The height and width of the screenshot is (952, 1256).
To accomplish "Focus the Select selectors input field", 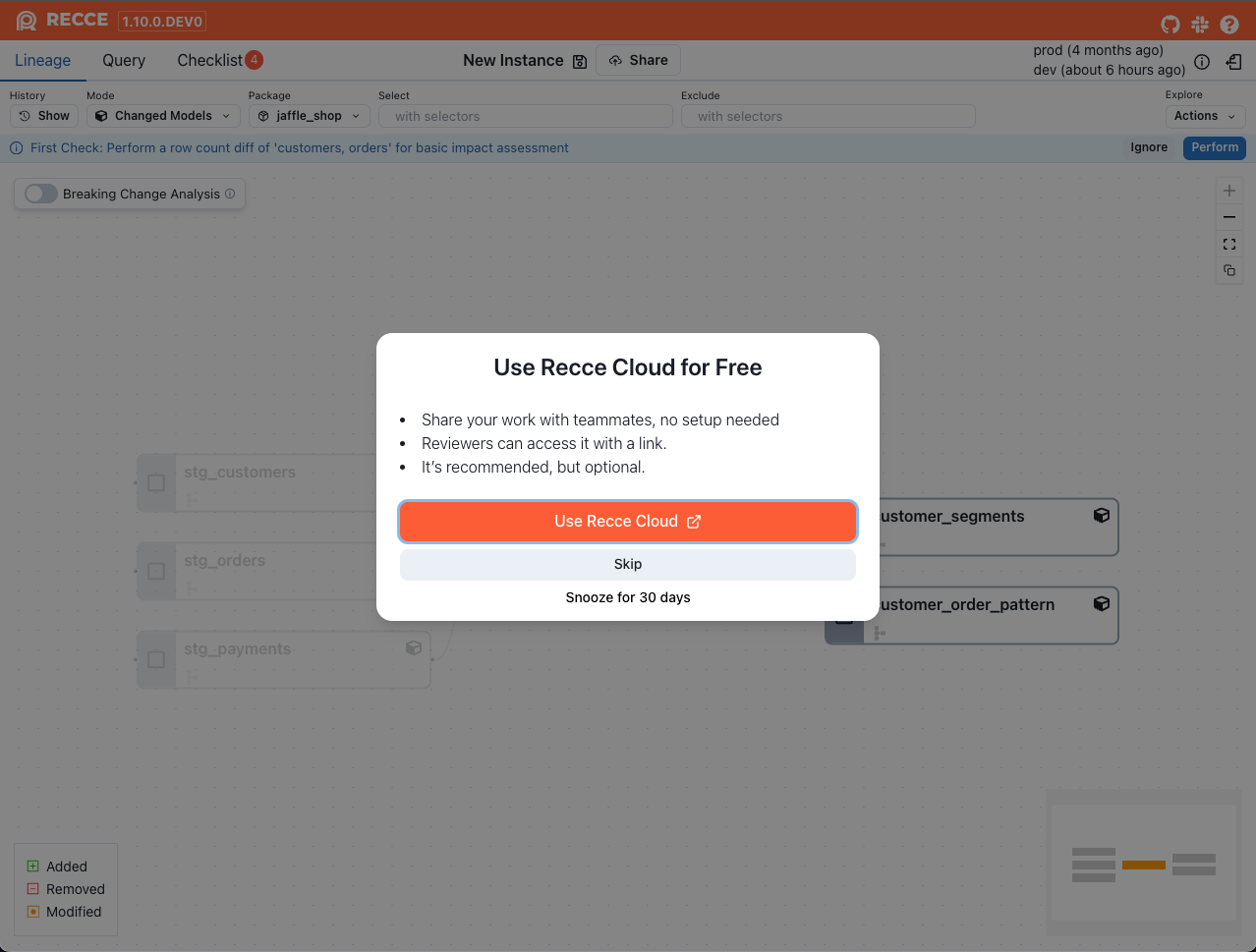I will (x=526, y=116).
